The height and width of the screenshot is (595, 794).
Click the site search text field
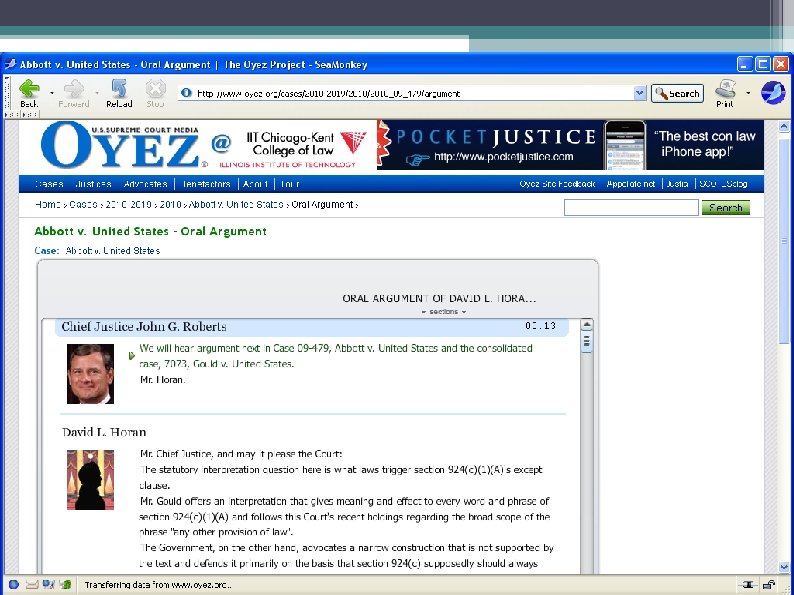(x=631, y=207)
